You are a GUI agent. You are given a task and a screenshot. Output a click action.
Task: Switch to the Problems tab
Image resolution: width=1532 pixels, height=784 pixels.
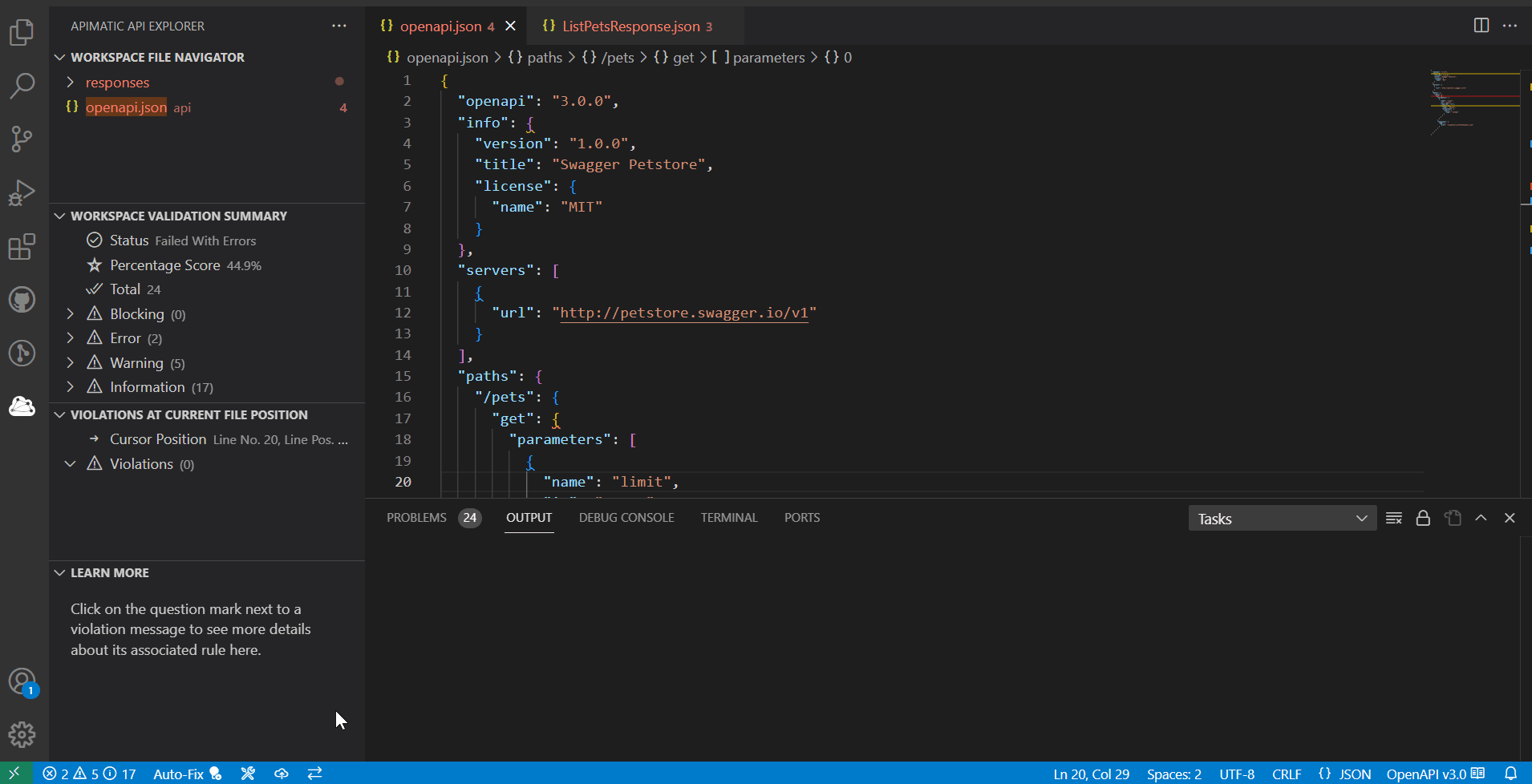(416, 517)
